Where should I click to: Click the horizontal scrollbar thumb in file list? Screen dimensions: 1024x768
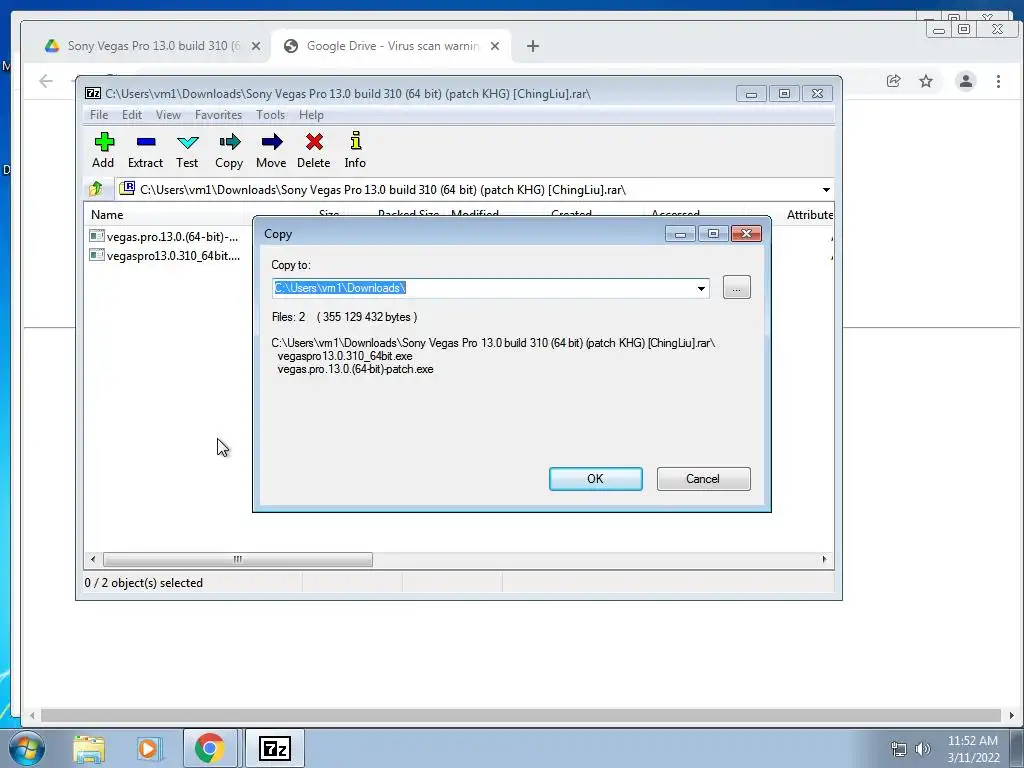pyautogui.click(x=238, y=560)
